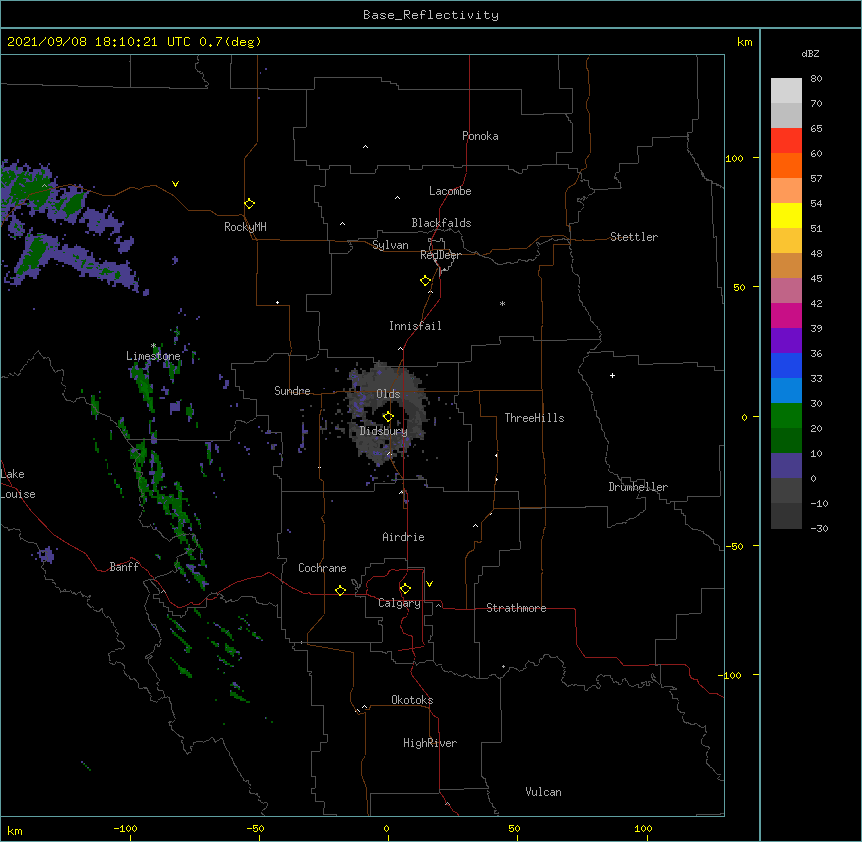Select the 33 dBZ light blue swatch
Image resolution: width=862 pixels, height=842 pixels.
tap(786, 390)
